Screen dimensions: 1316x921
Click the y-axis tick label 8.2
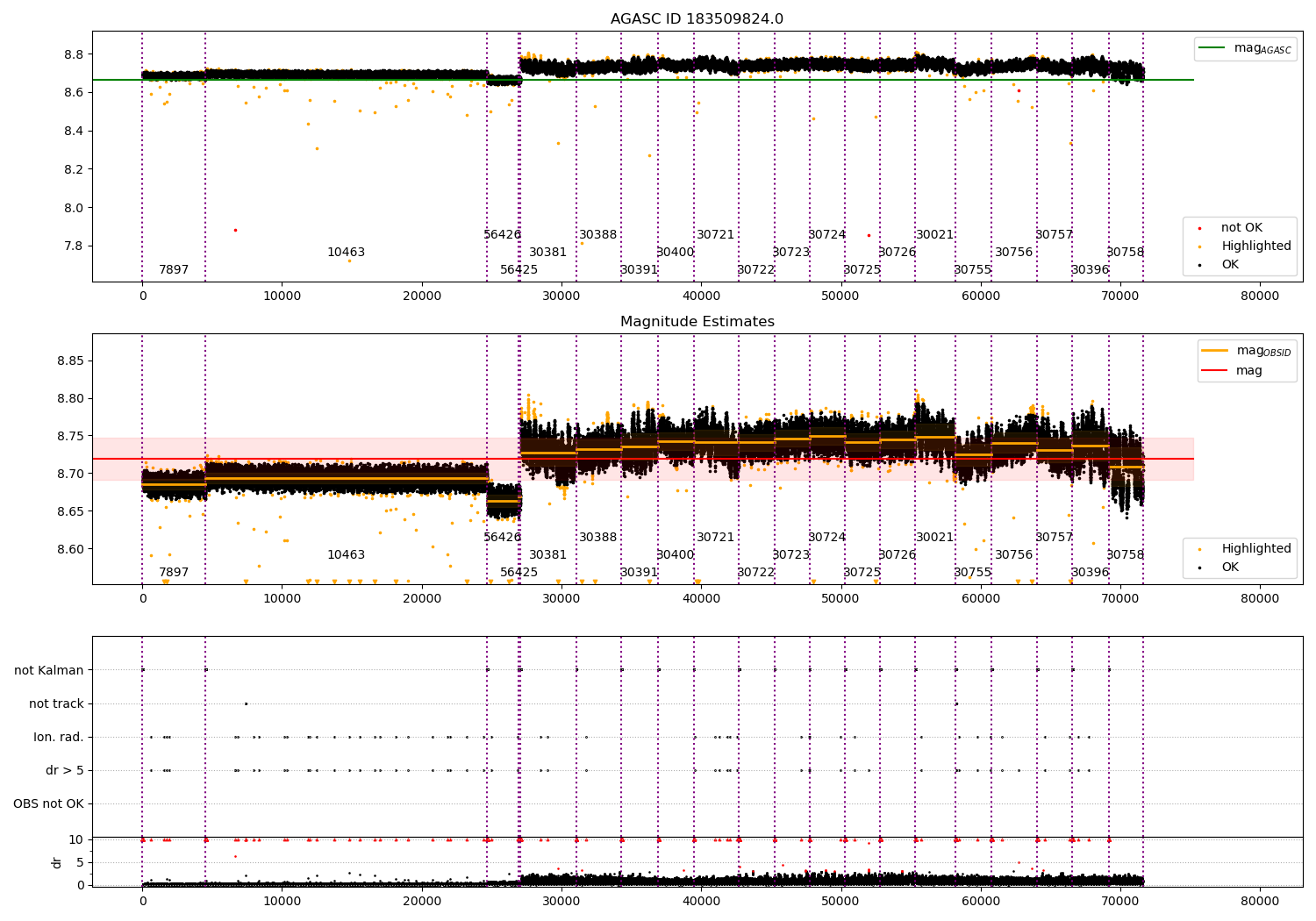tap(74, 169)
